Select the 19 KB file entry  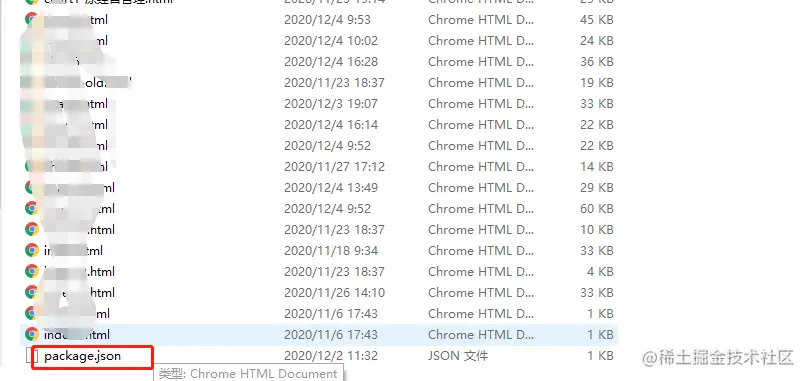(x=319, y=82)
